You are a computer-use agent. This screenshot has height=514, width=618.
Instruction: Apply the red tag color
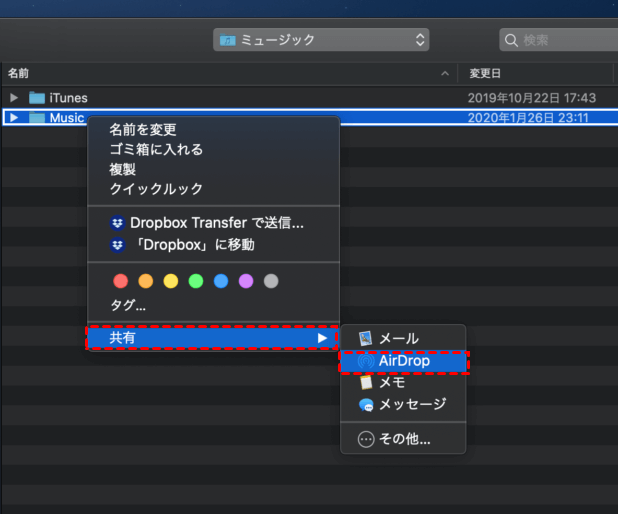coord(121,281)
